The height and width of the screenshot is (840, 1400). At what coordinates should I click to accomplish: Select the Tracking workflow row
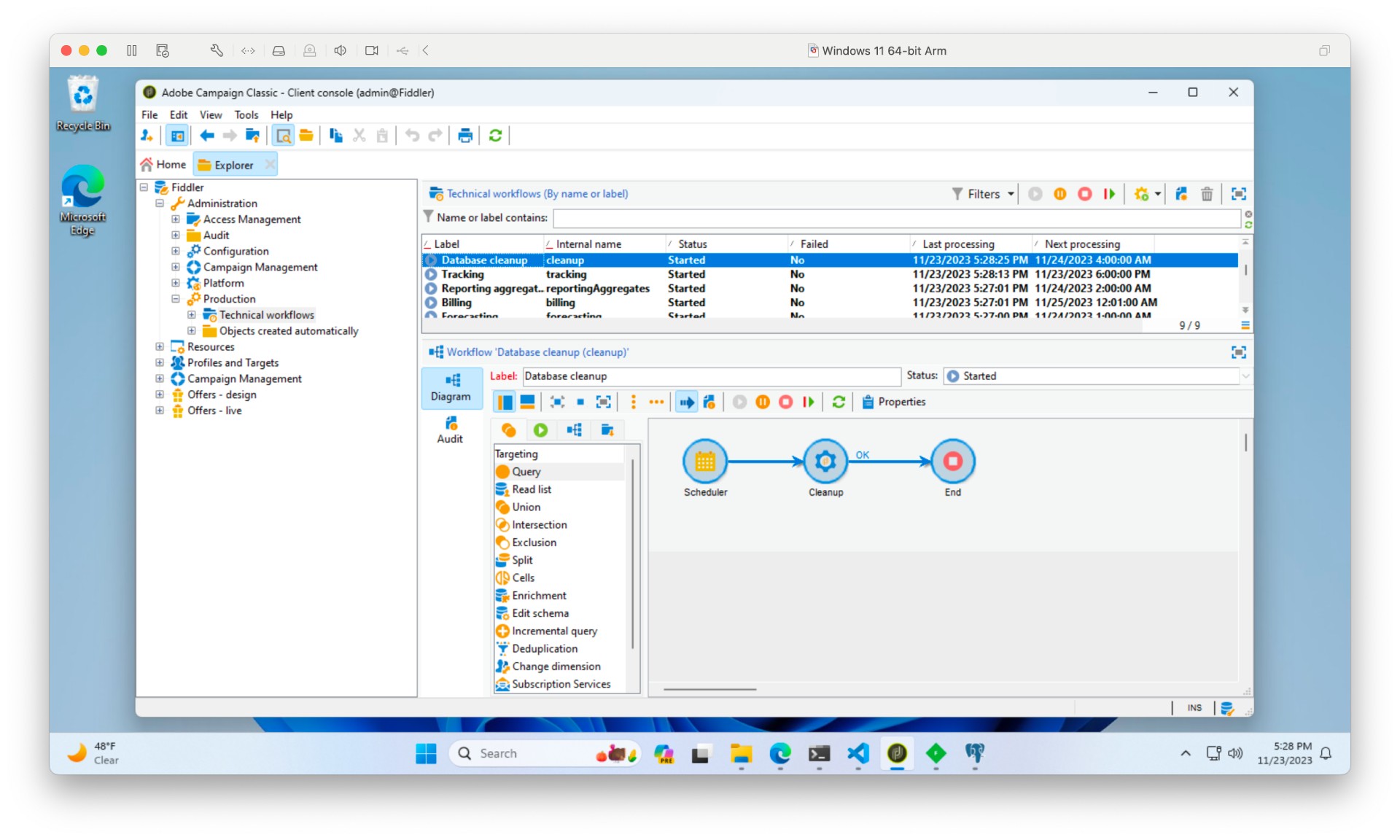pyautogui.click(x=462, y=274)
